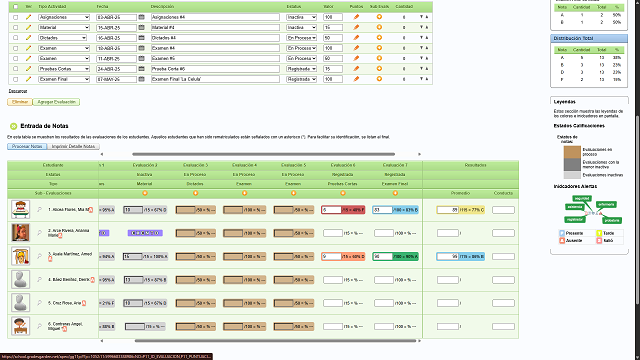Click the horizontal scrollbar below the grades table
This screenshot has height=360, width=640.
point(276,340)
